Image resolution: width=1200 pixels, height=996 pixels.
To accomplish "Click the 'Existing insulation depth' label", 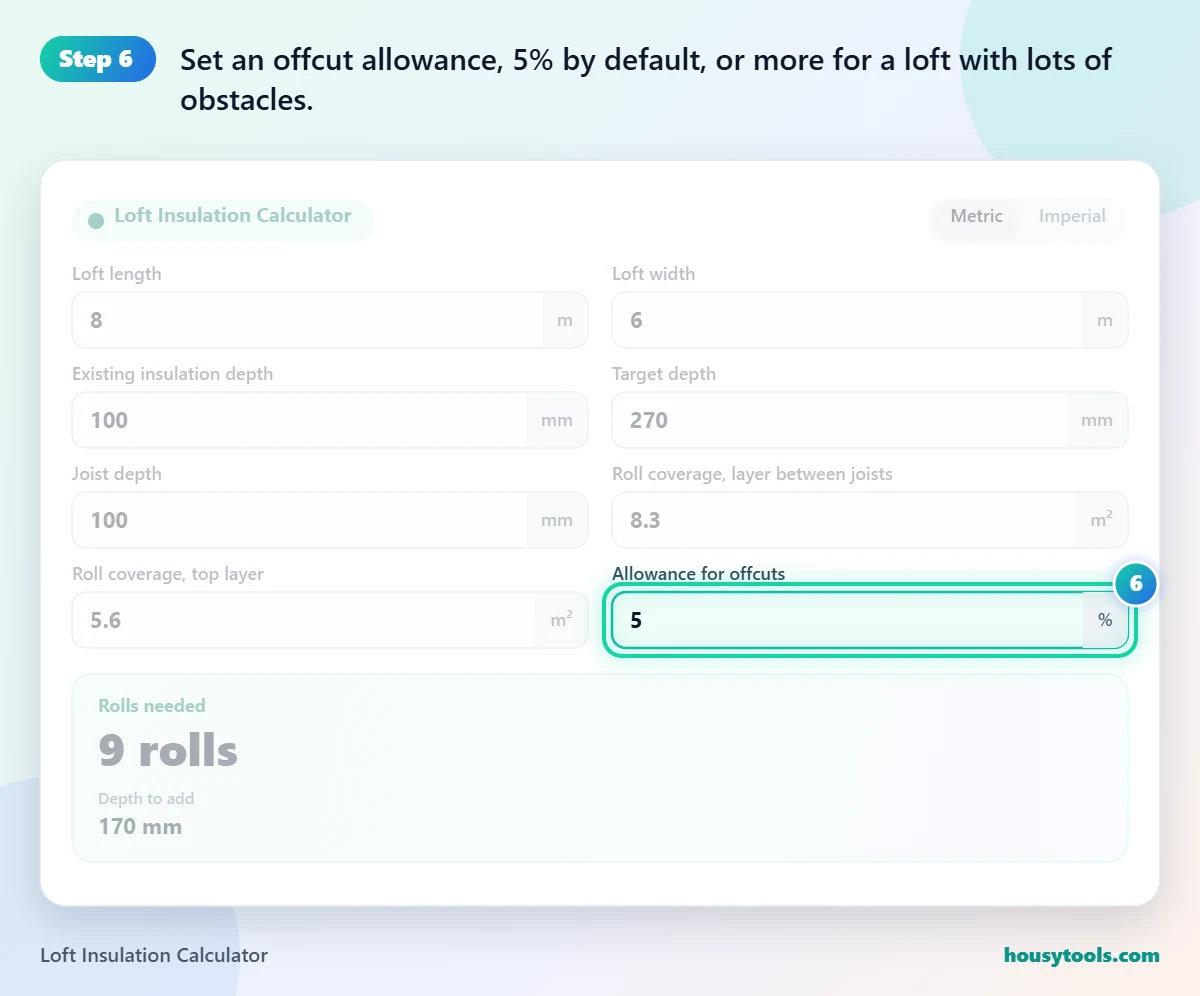I will 173,374.
